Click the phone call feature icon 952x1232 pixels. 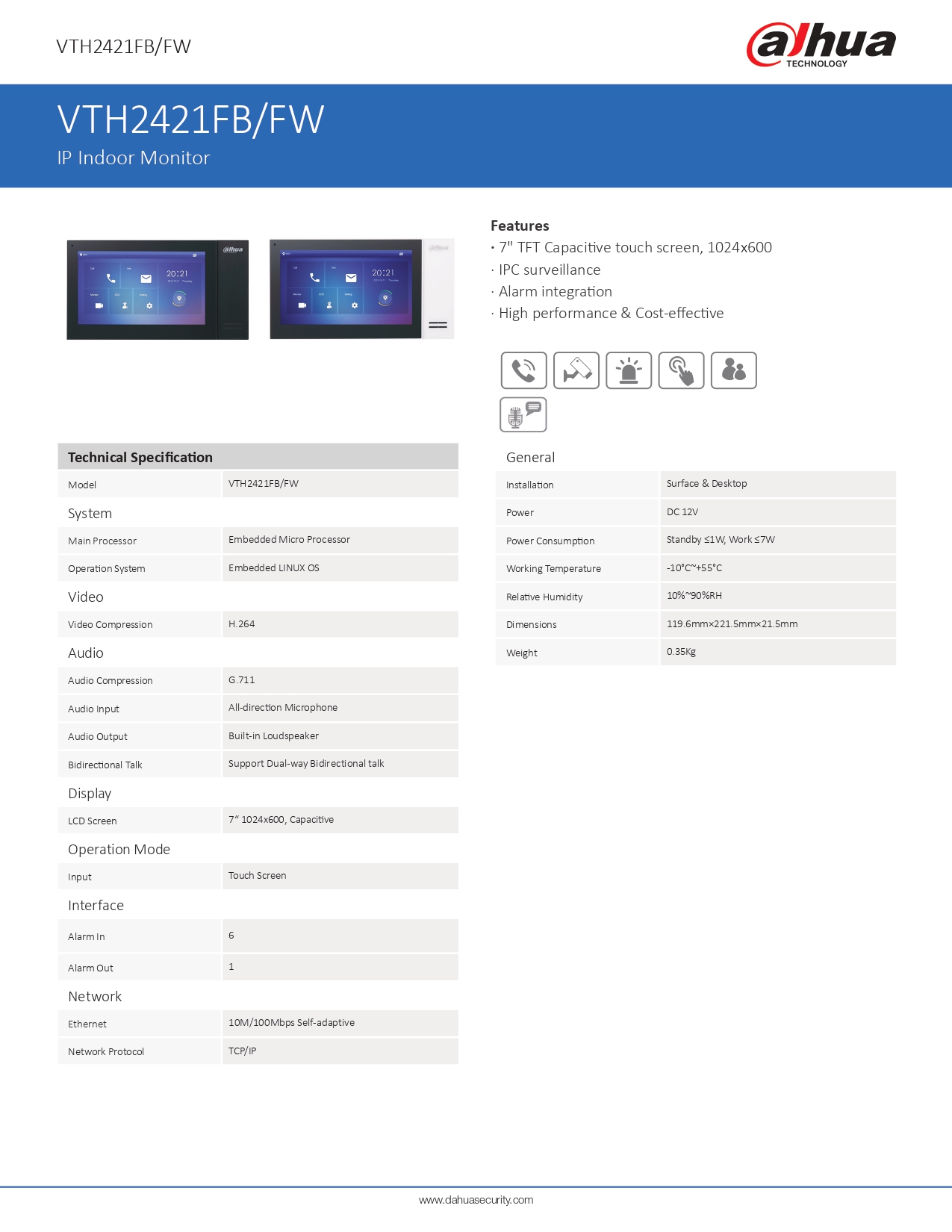(523, 370)
